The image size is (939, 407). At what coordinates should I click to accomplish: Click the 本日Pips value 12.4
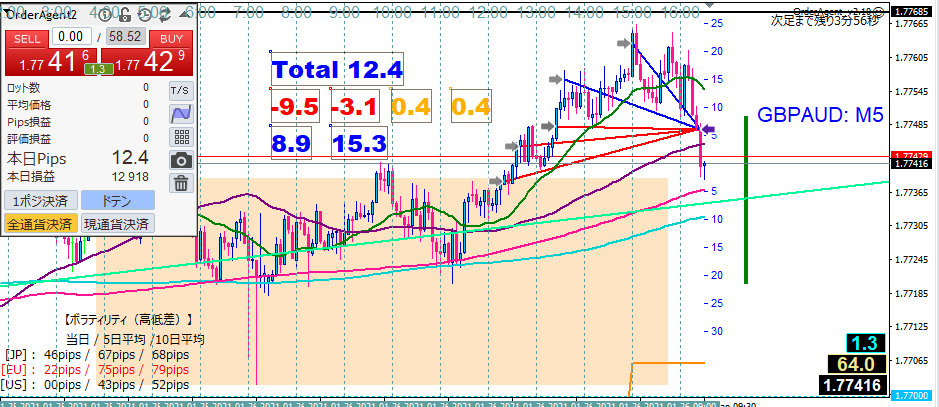pos(130,159)
